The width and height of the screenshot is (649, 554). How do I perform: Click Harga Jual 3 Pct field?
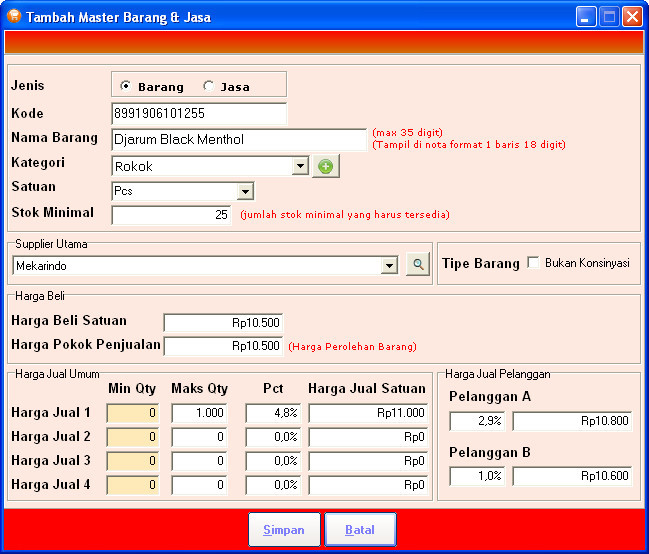click(273, 461)
